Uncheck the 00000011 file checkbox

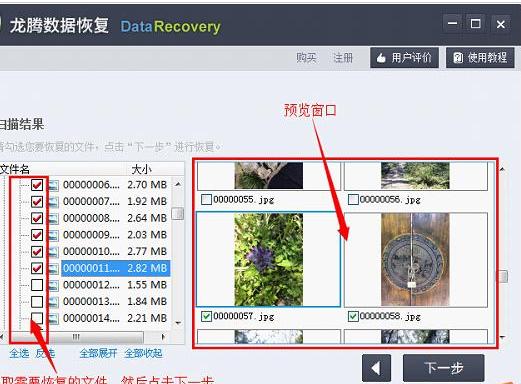[x=37, y=268]
